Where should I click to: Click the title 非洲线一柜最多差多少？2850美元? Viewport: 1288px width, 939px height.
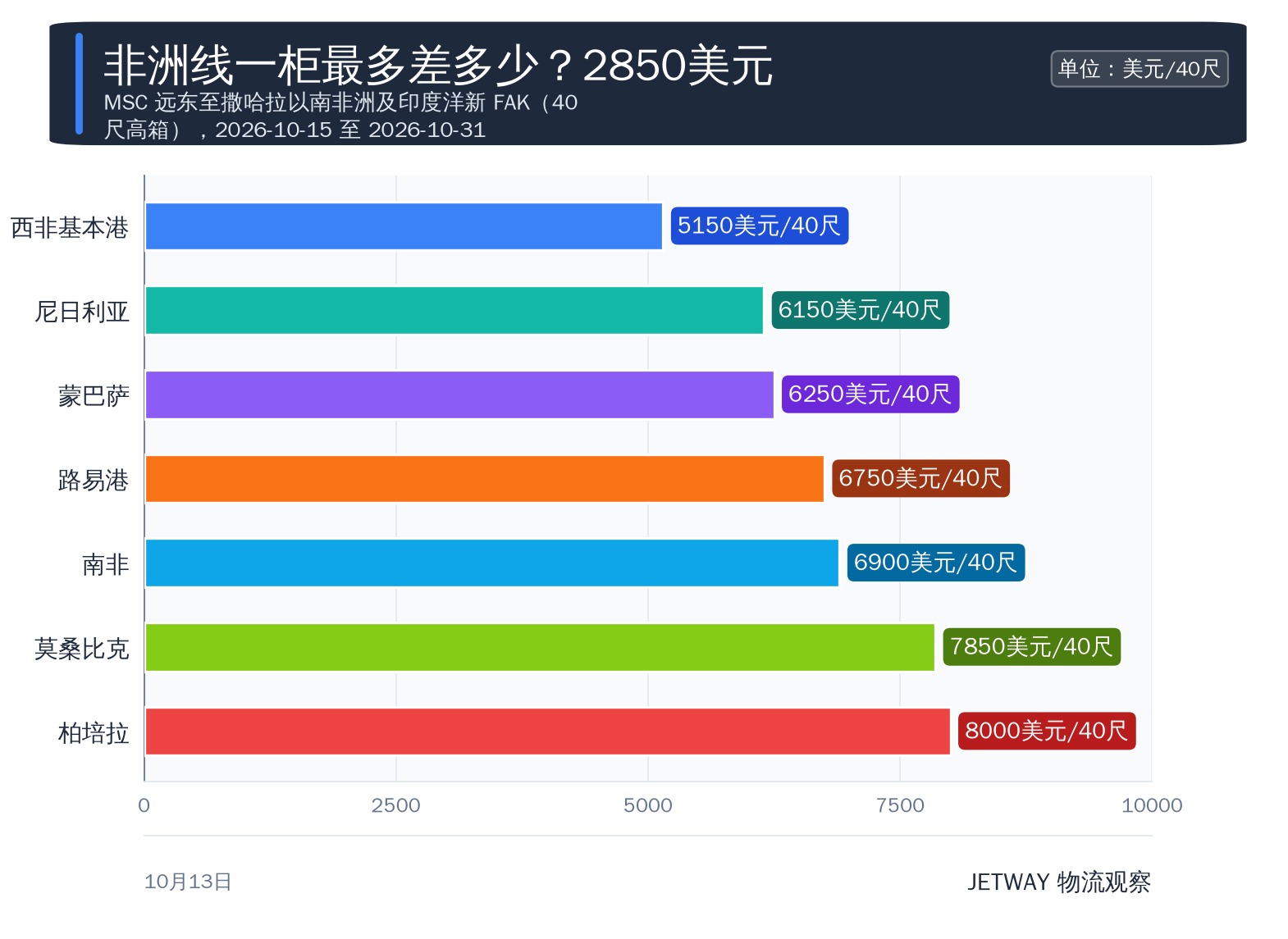(438, 66)
